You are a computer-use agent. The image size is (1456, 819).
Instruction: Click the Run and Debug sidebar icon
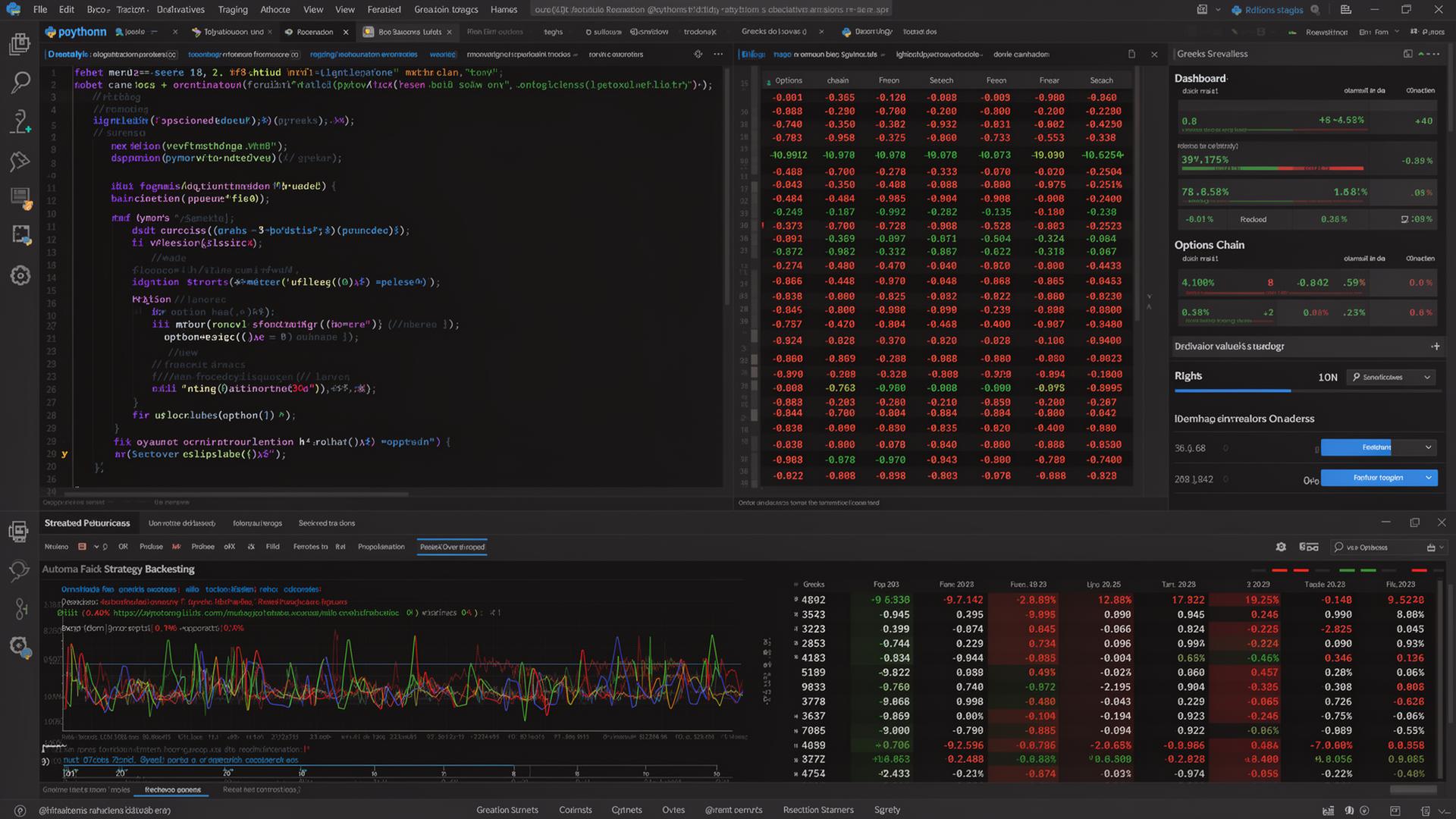coord(20,162)
